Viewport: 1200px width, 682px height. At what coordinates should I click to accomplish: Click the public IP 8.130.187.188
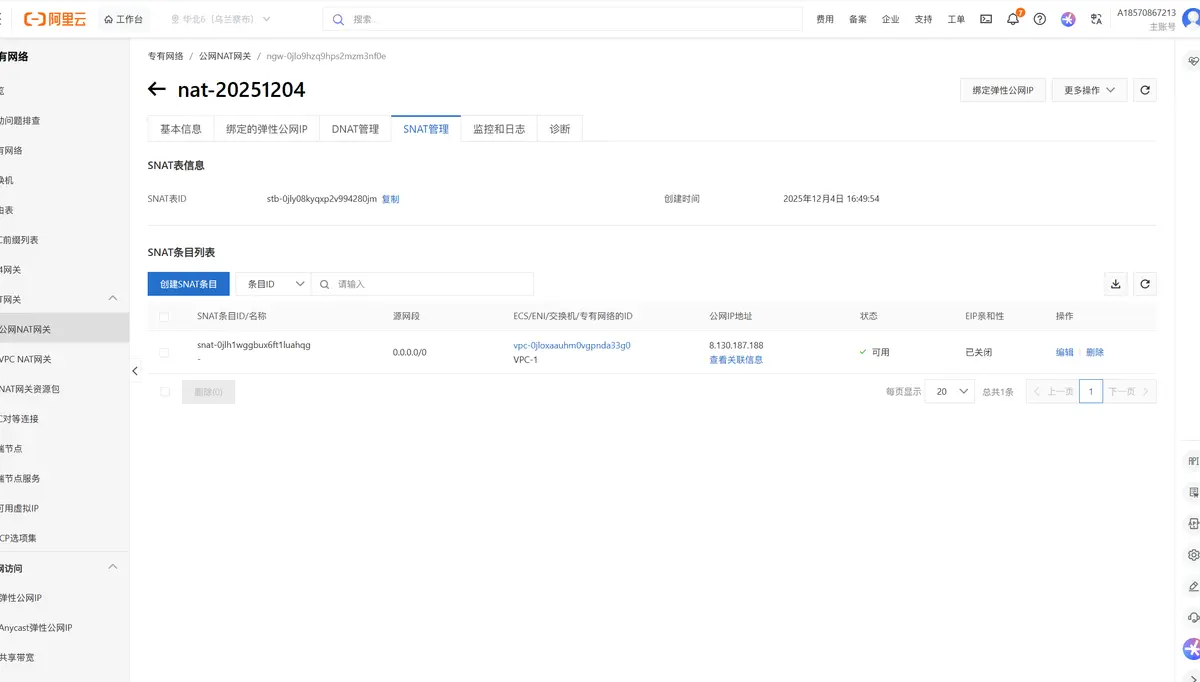tap(736, 345)
